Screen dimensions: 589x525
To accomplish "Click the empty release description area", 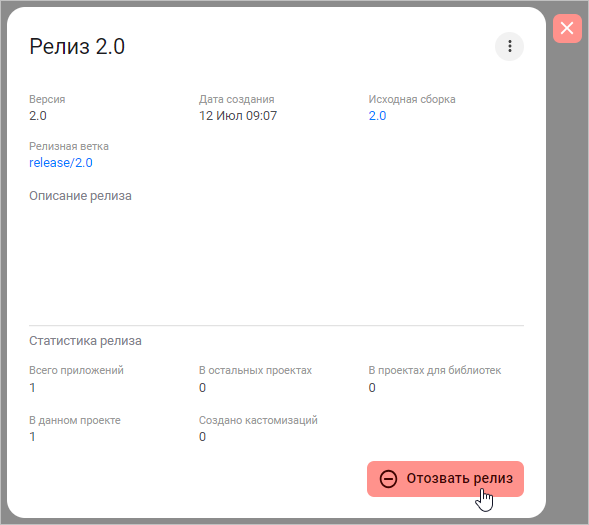I will pyautogui.click(x=276, y=259).
